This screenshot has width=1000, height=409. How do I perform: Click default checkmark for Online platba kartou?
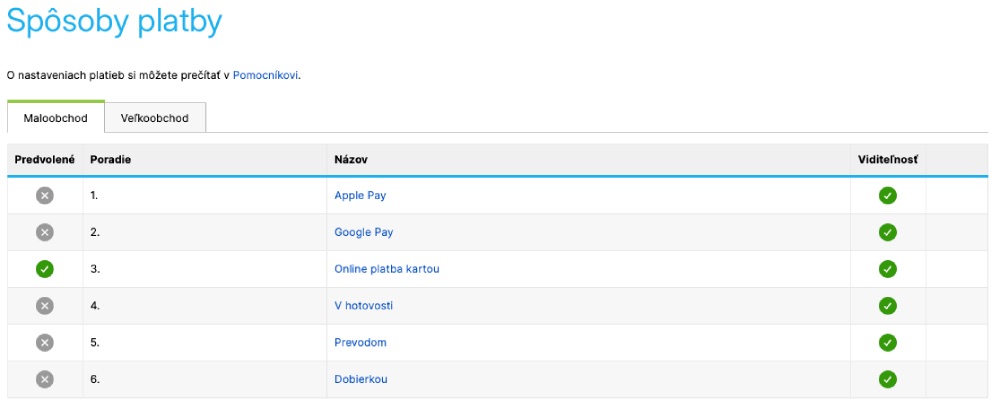tap(44, 269)
